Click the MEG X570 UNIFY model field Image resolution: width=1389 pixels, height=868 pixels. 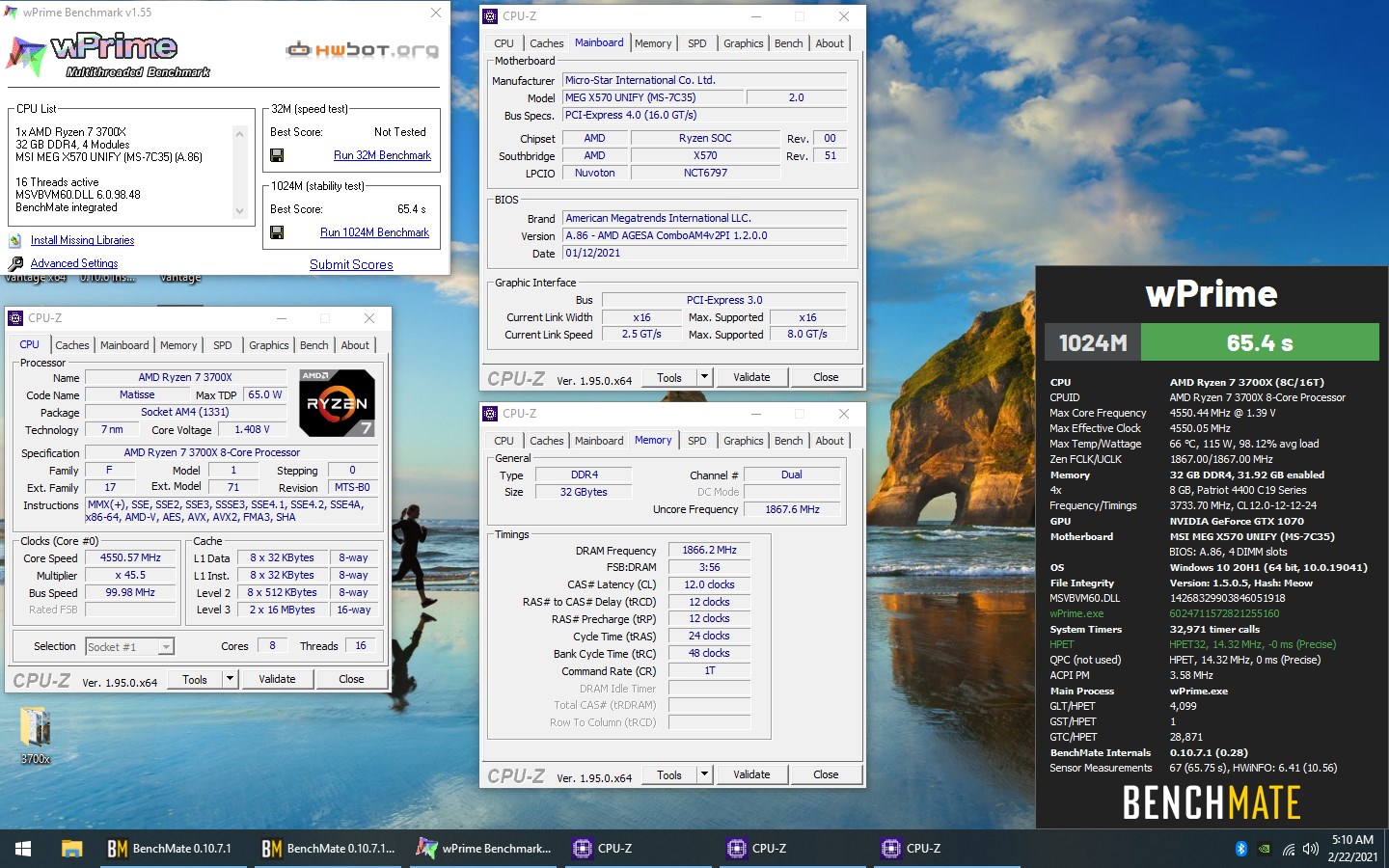click(653, 97)
